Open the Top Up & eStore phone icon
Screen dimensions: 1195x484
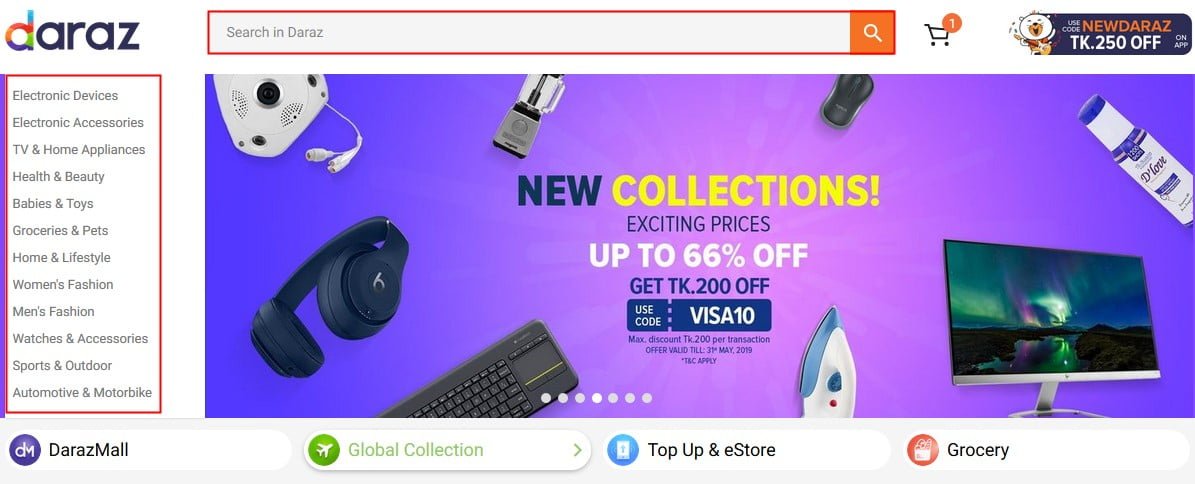[623, 450]
